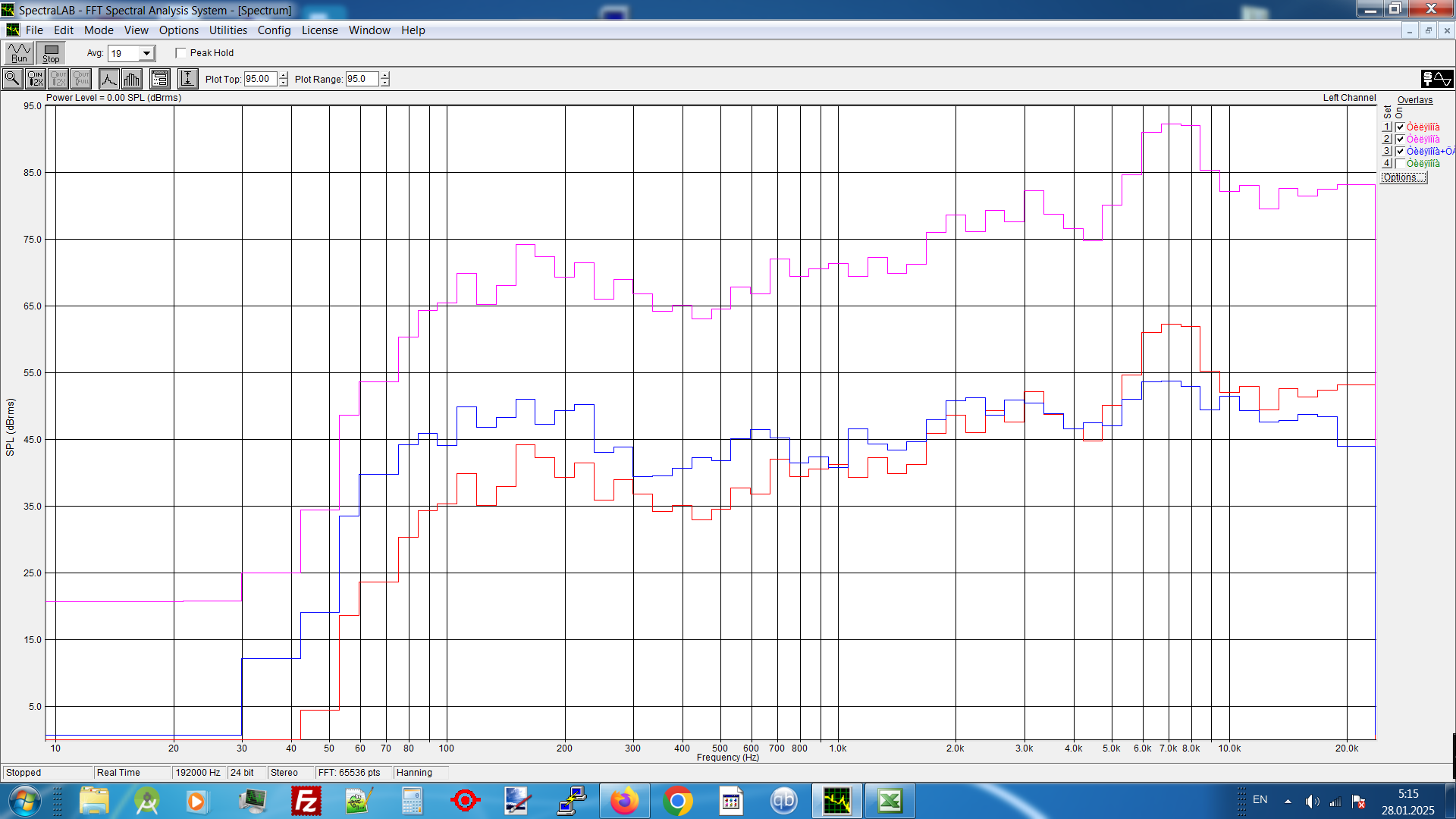Open the Utilities menu
1456x819 pixels.
227,30
